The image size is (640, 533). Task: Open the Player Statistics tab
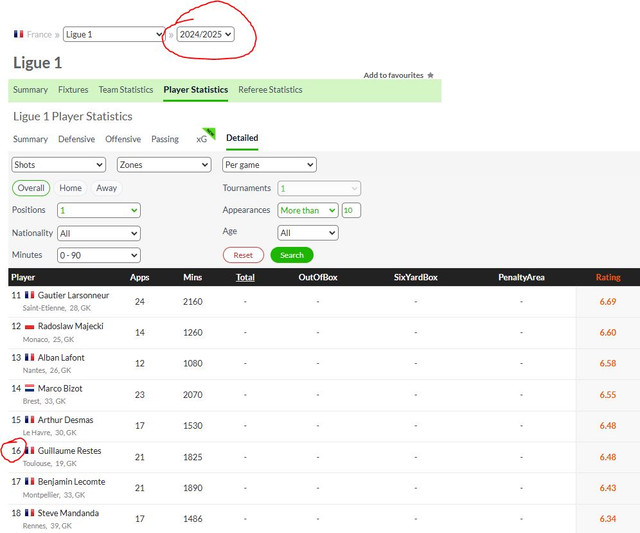pyautogui.click(x=196, y=90)
